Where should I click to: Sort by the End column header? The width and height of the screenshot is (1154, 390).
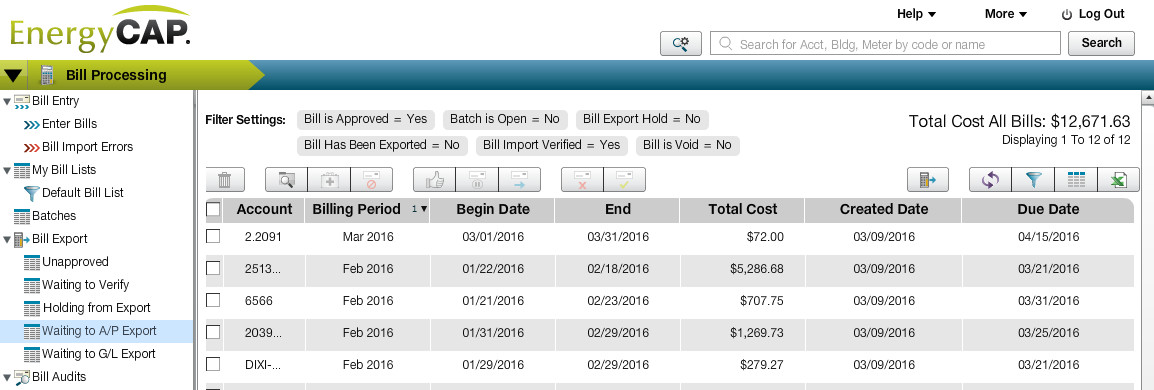point(617,210)
